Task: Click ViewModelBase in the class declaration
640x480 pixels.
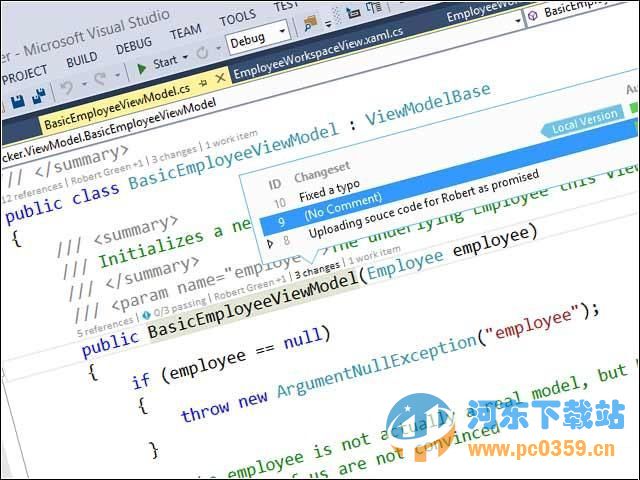Action: click(x=427, y=105)
